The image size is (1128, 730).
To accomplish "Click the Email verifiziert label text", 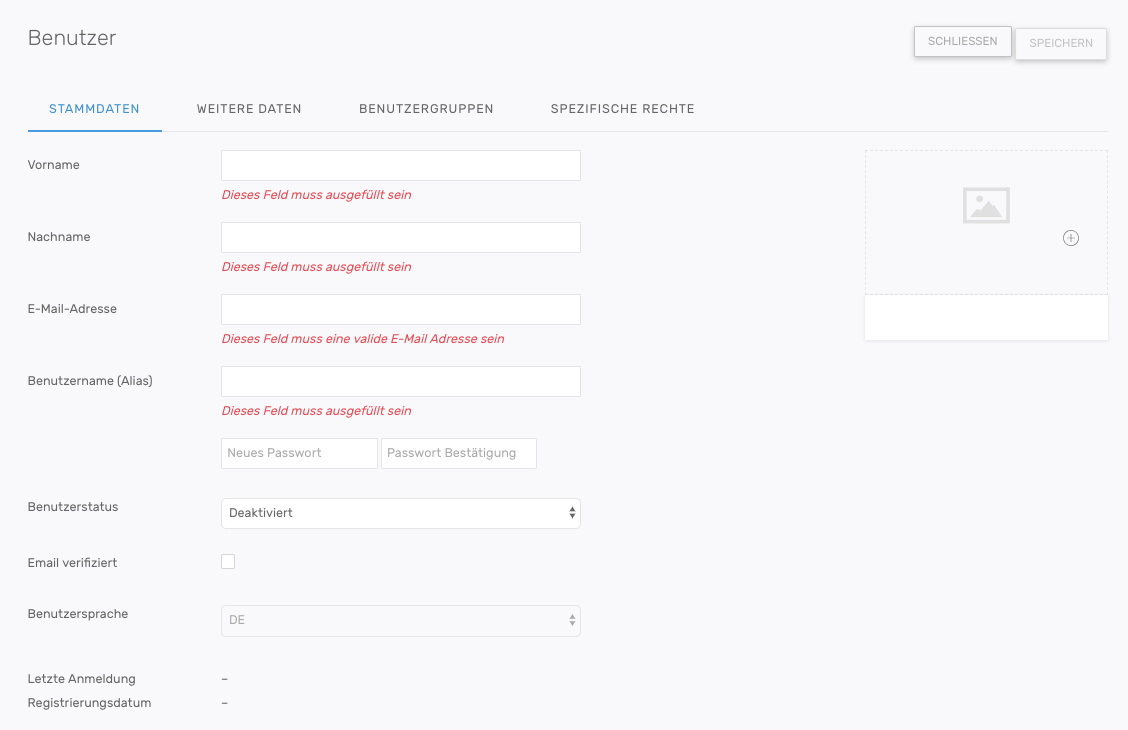I will (72, 563).
